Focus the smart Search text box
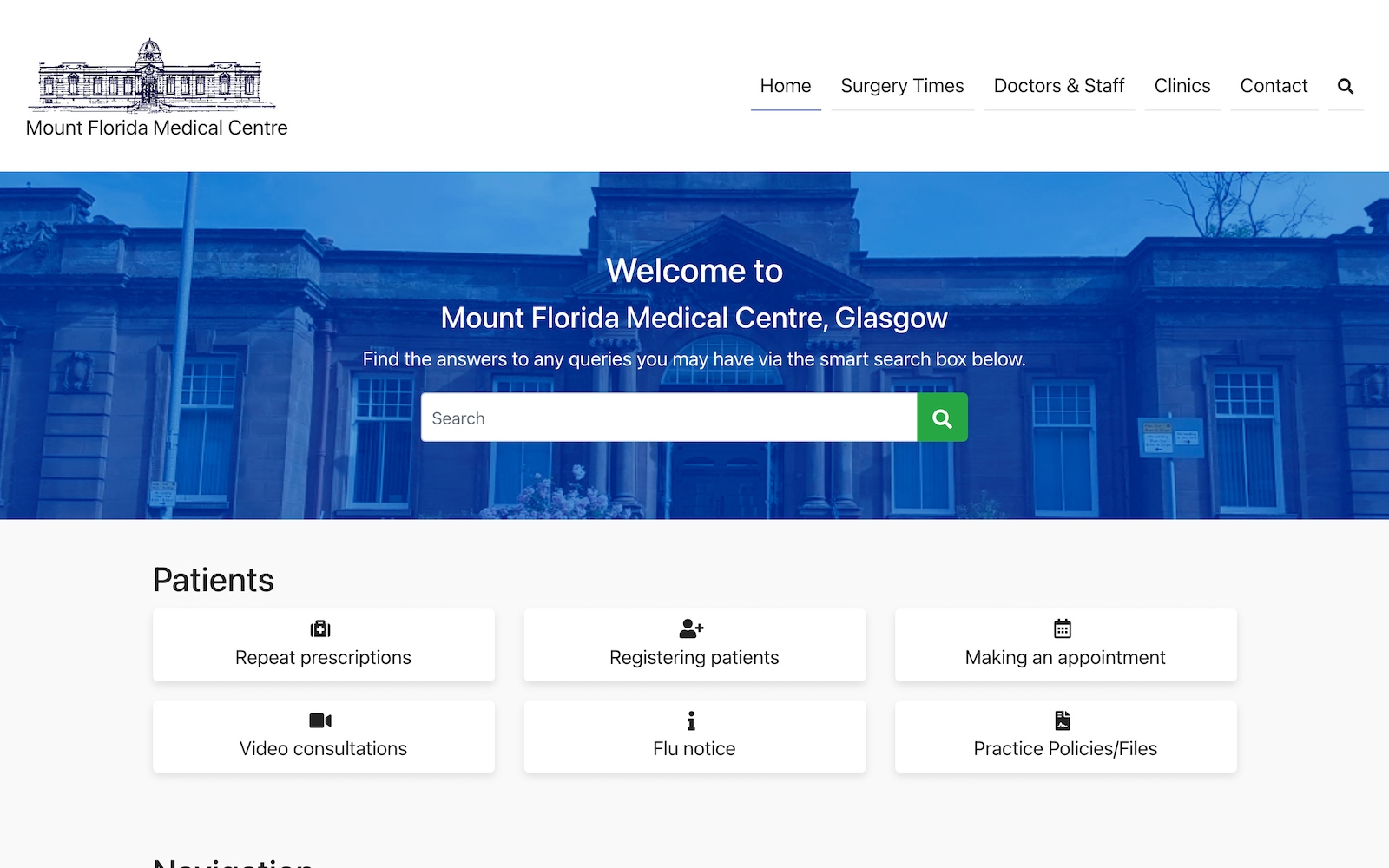1389x868 pixels. 668,418
